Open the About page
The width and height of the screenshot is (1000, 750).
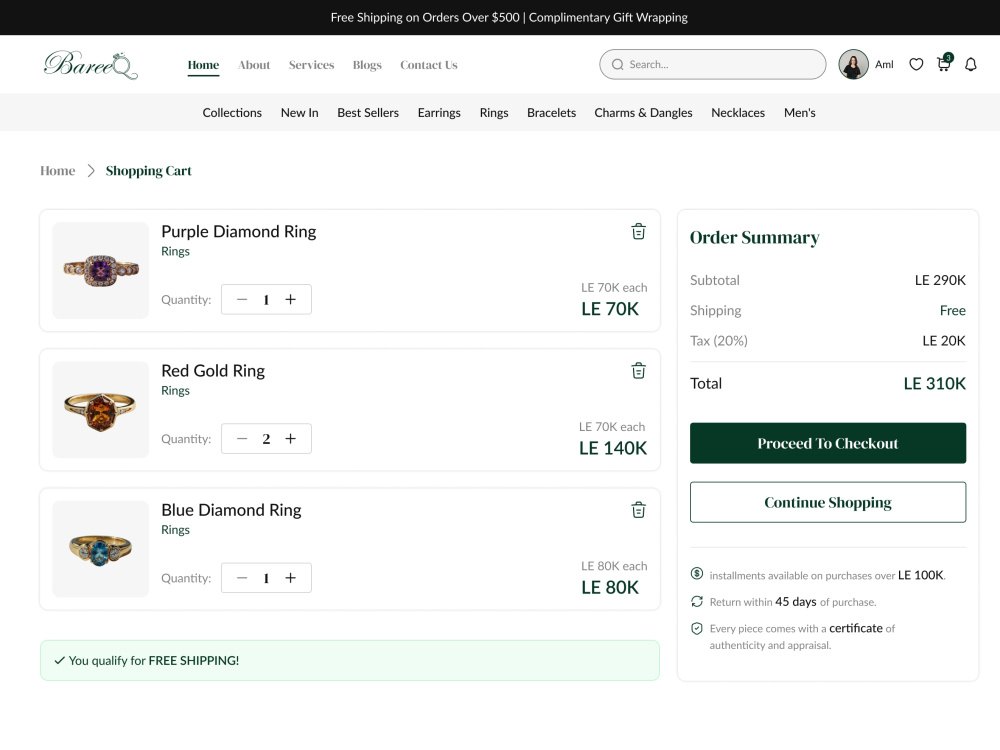click(x=254, y=65)
